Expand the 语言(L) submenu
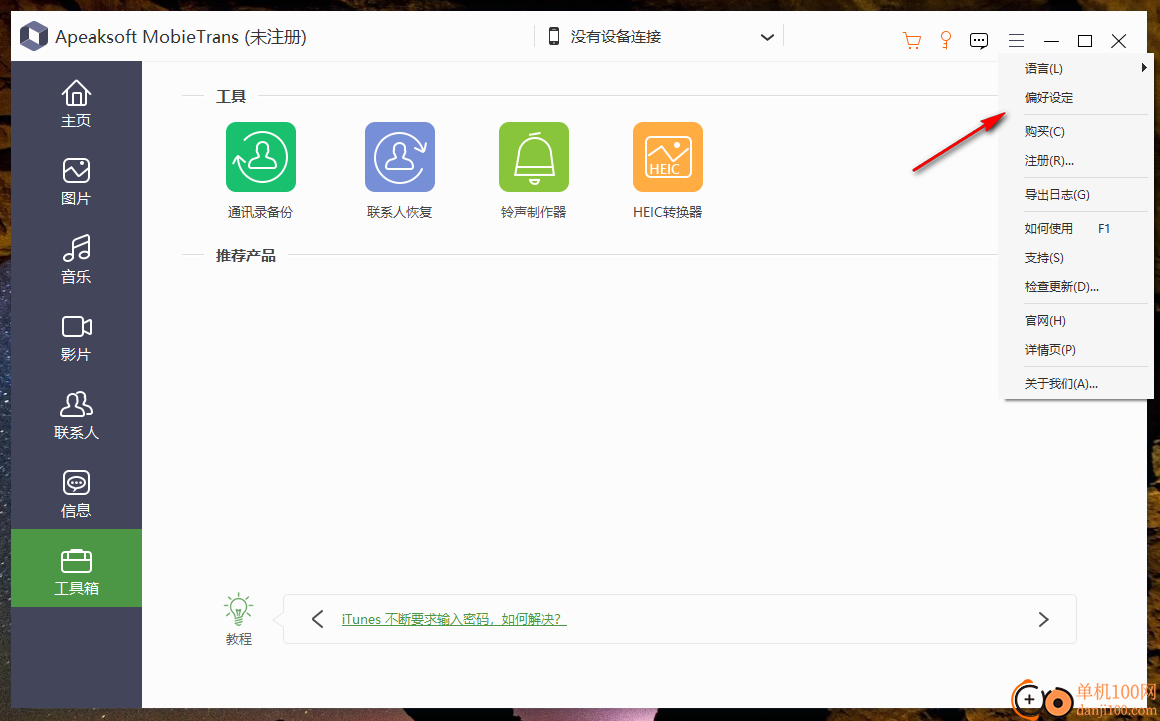Image resolution: width=1160 pixels, height=721 pixels. coord(1076,68)
